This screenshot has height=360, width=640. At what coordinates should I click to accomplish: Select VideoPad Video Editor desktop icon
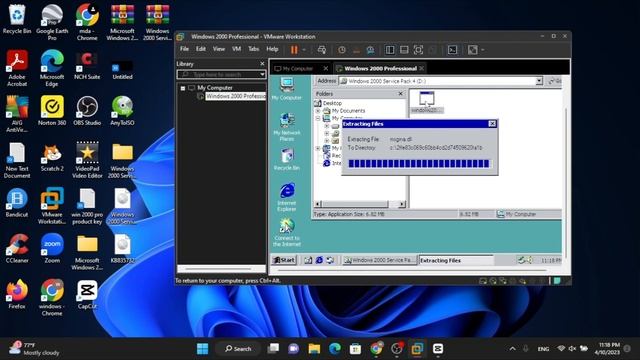(x=87, y=160)
